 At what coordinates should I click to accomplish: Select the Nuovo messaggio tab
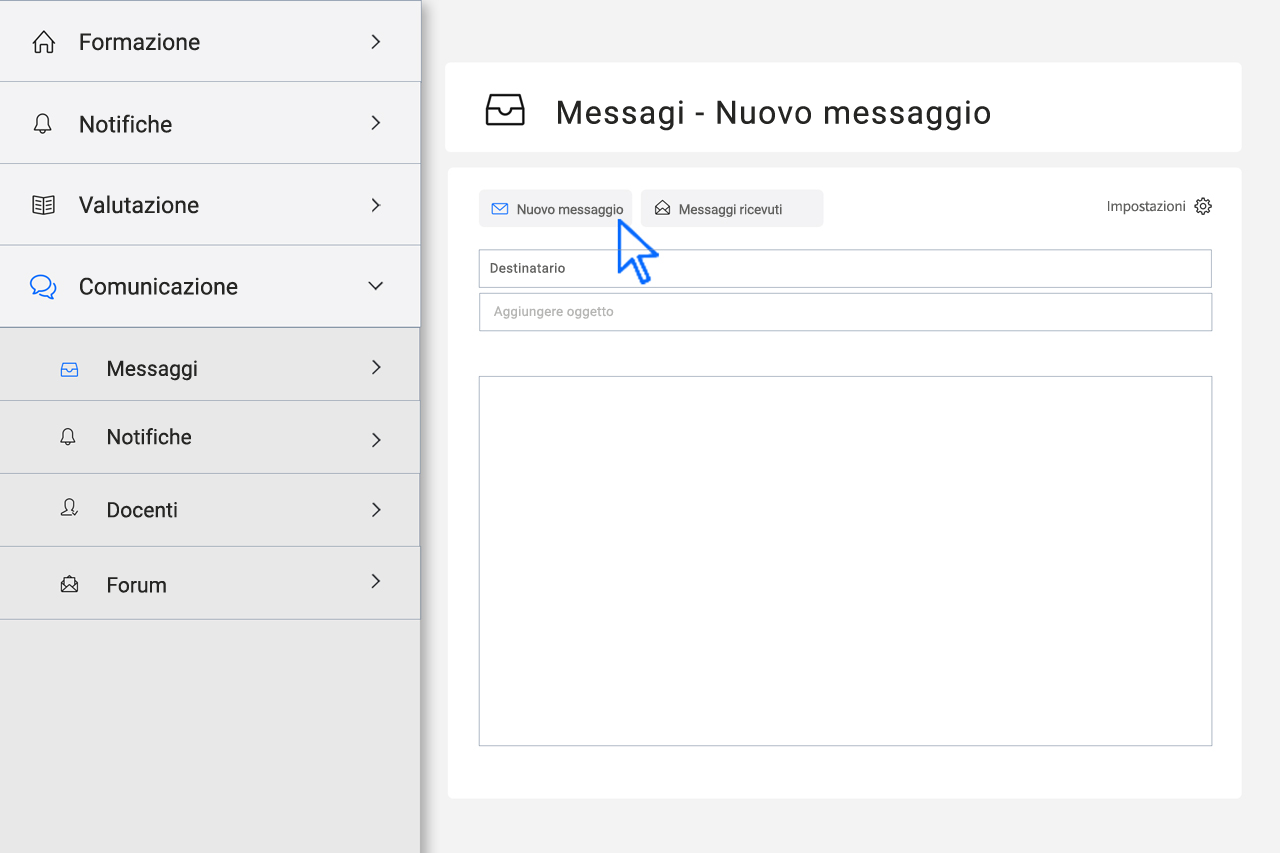pyautogui.click(x=555, y=209)
